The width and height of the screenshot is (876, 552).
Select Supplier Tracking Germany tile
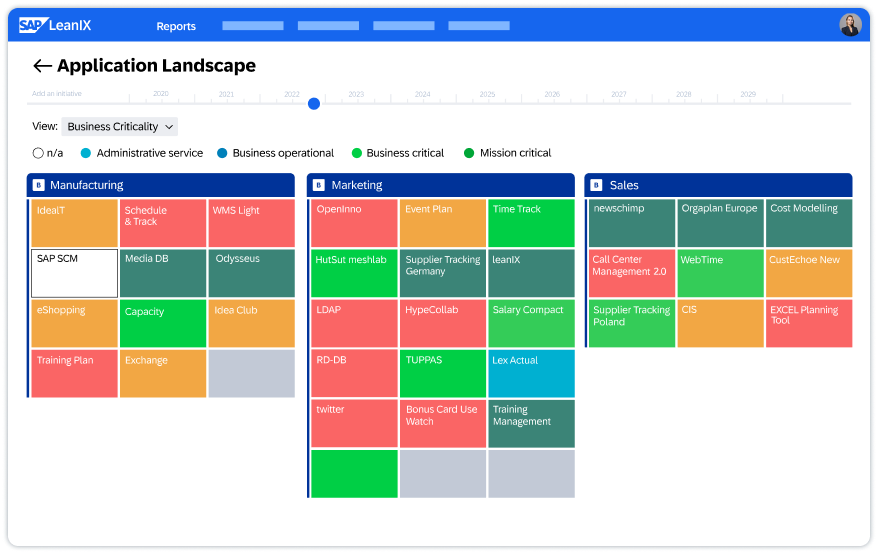(442, 273)
